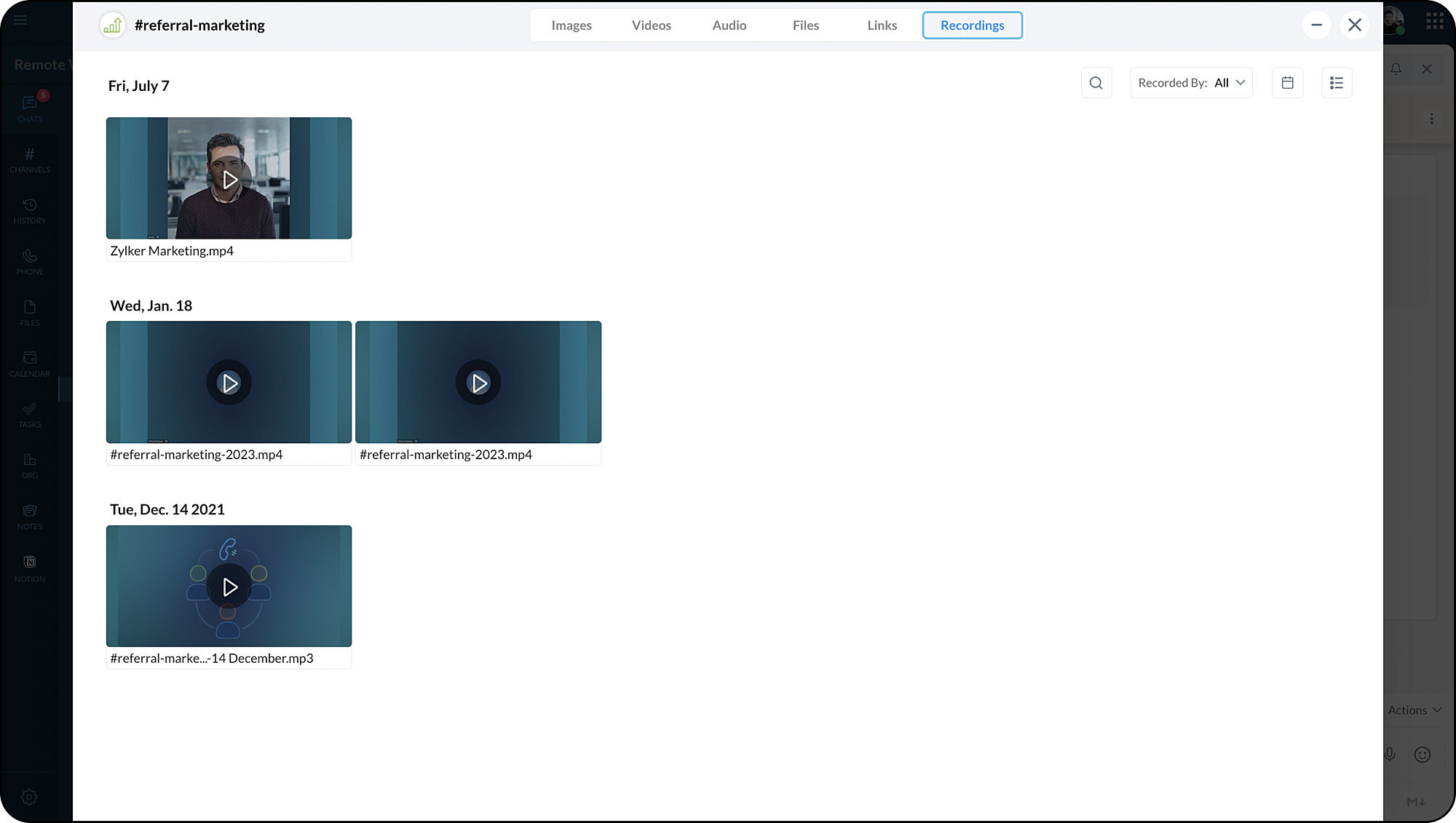Expand the Recorded By dropdown
This screenshot has width=1456, height=823.
tap(1191, 83)
